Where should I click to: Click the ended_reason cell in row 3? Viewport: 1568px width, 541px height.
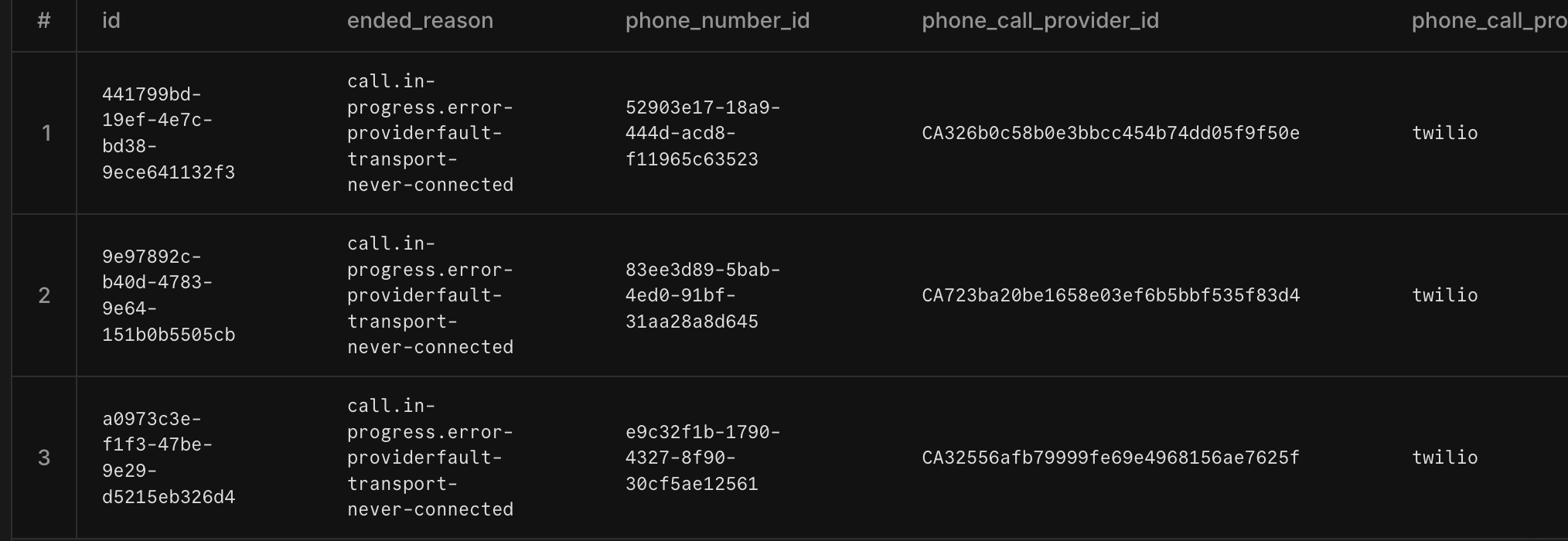(430, 458)
